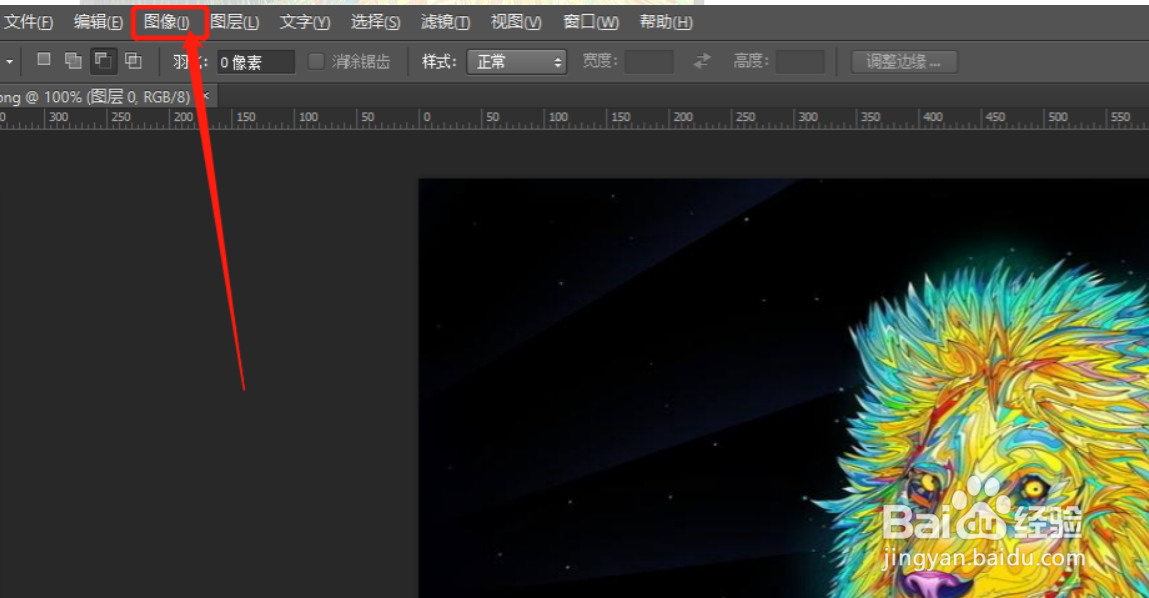Viewport: 1149px width, 598px height.
Task: Click the 宽度 width input field
Action: tap(649, 62)
